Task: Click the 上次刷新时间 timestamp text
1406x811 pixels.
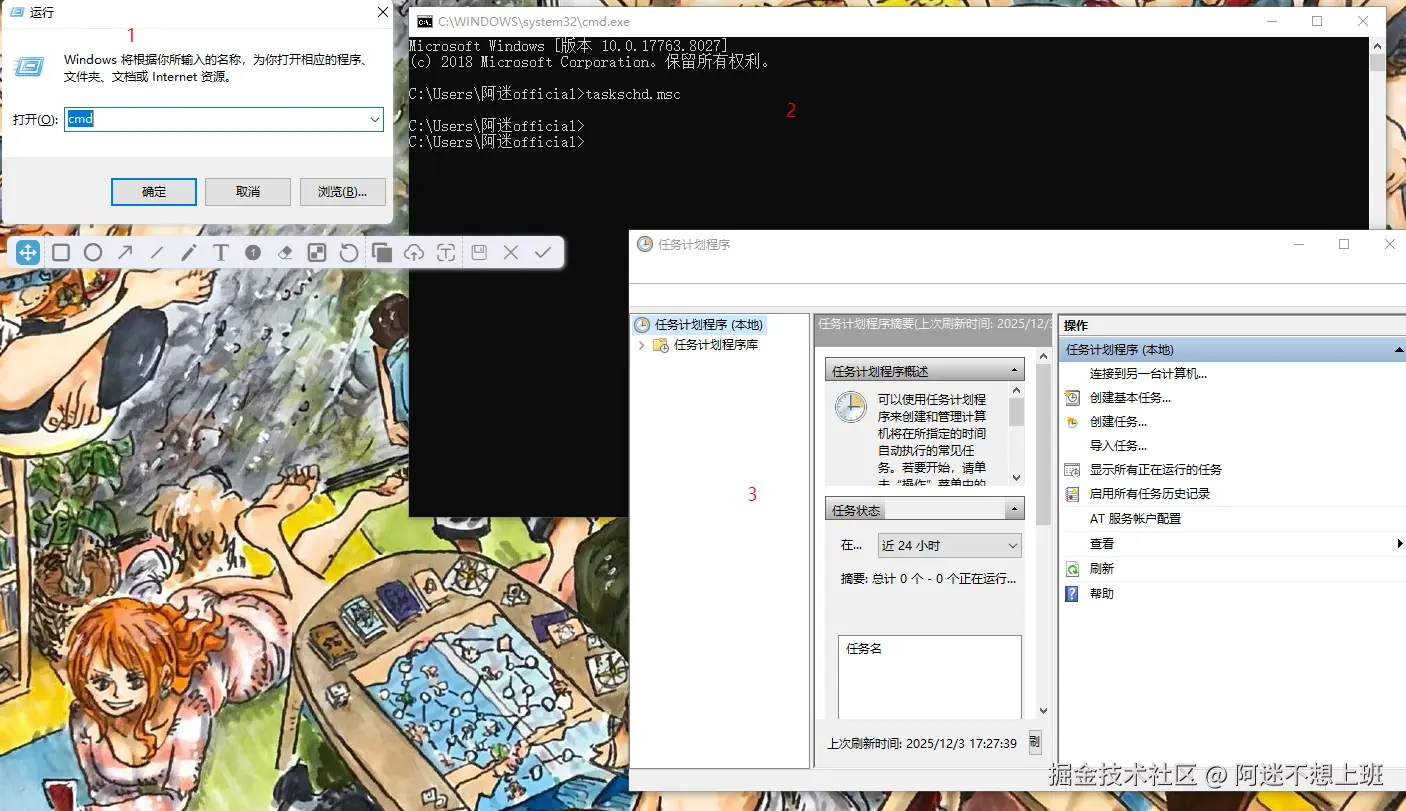Action: tap(922, 744)
